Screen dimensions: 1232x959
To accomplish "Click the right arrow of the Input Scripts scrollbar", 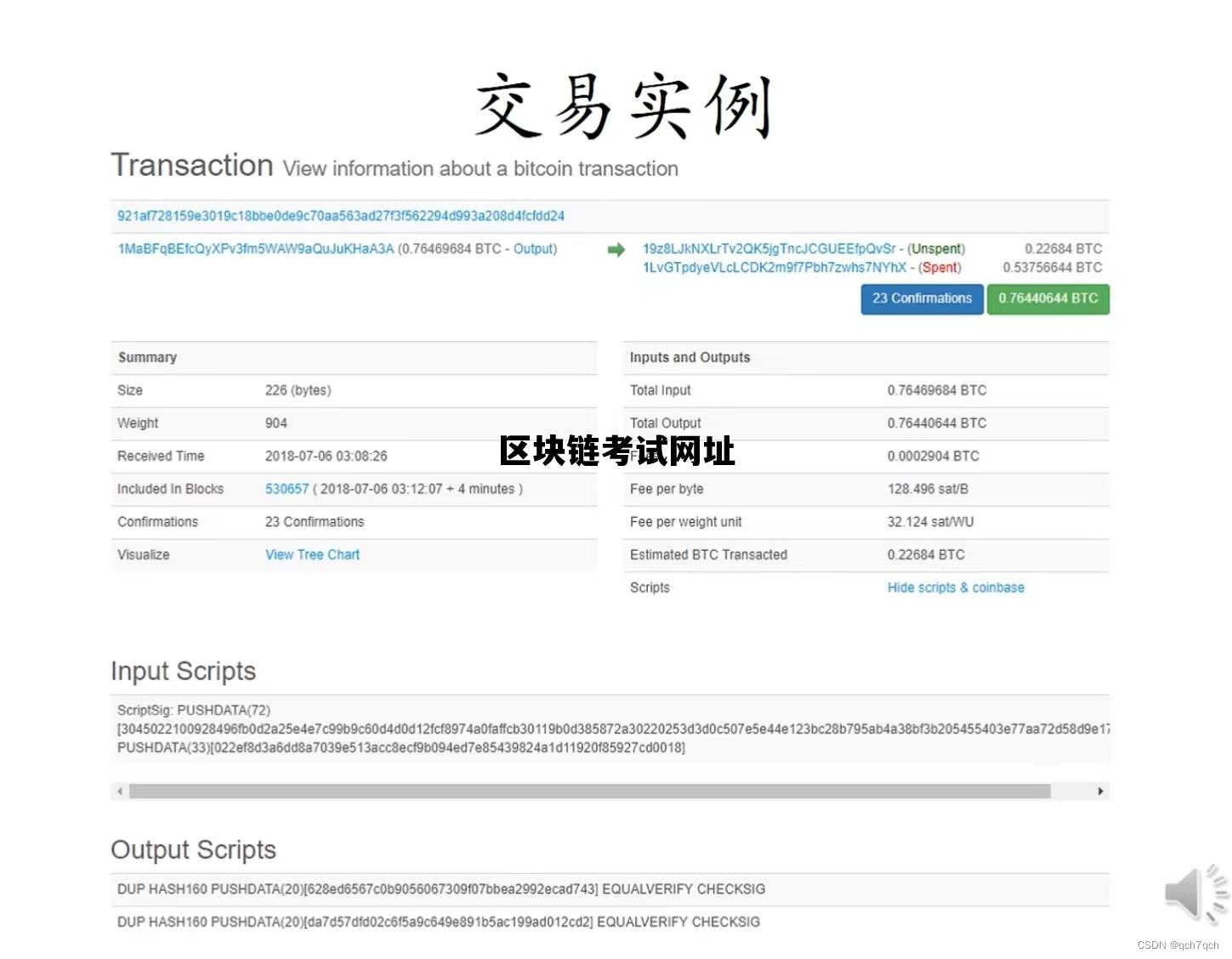I will [x=1101, y=791].
